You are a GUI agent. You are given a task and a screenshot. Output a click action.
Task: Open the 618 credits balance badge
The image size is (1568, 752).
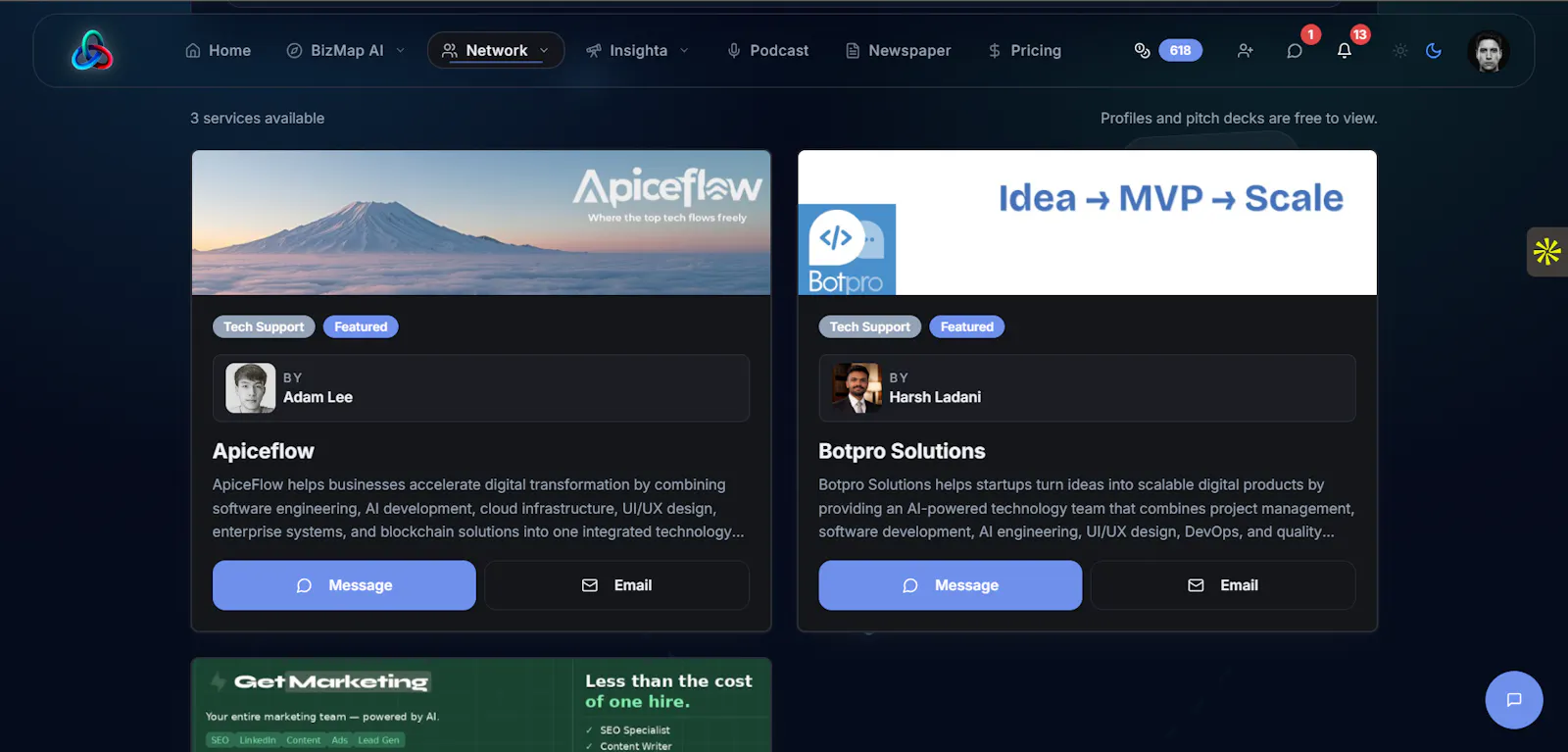1180,51
